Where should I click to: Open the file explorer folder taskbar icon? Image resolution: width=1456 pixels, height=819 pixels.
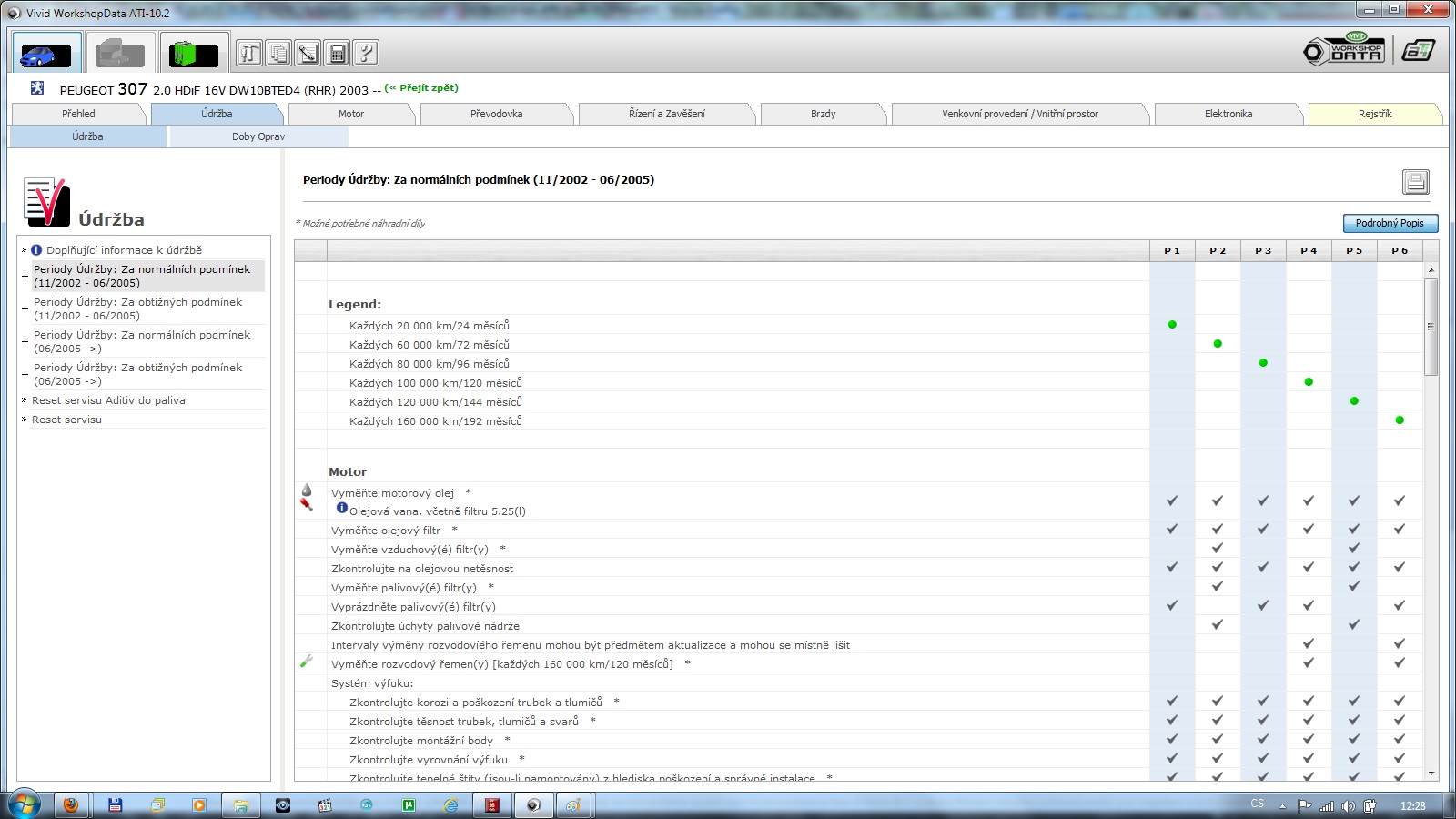[241, 805]
